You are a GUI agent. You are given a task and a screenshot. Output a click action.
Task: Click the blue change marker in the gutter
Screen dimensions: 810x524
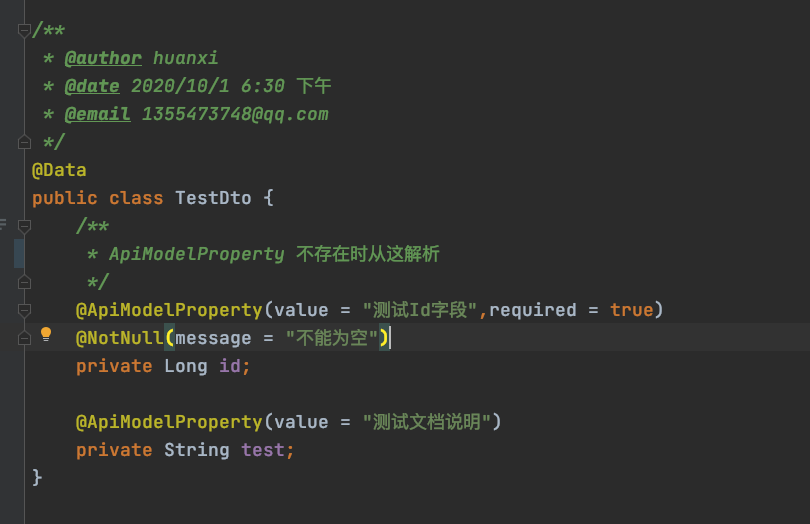(x=19, y=253)
